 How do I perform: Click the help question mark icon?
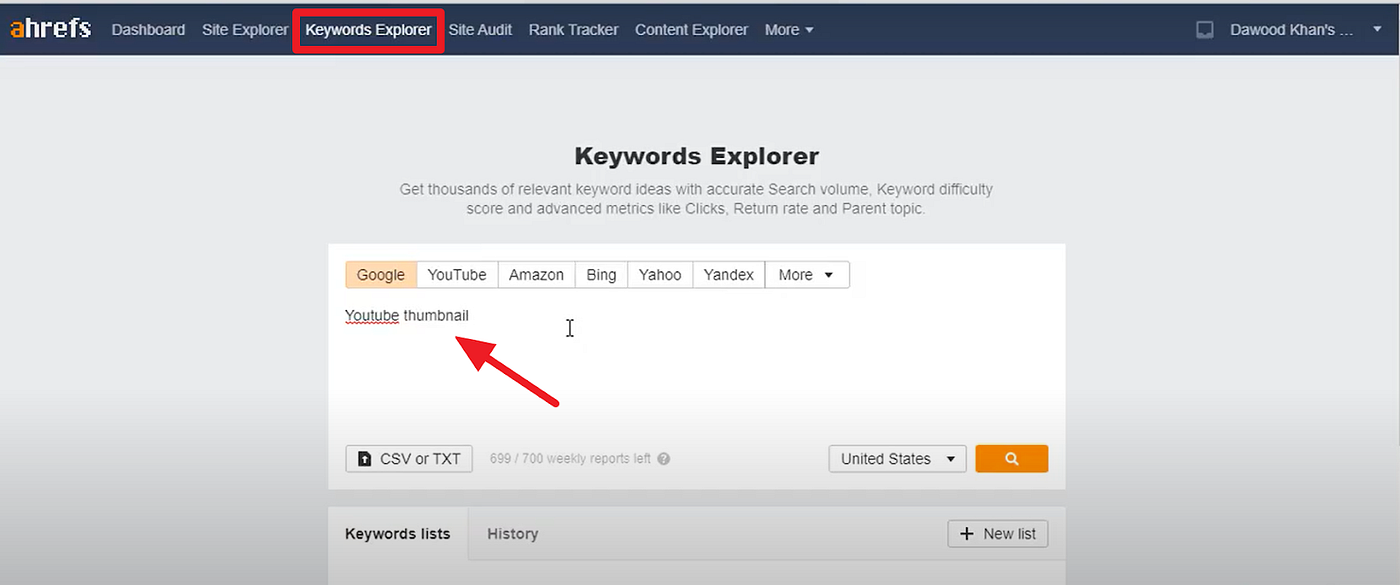tap(664, 459)
